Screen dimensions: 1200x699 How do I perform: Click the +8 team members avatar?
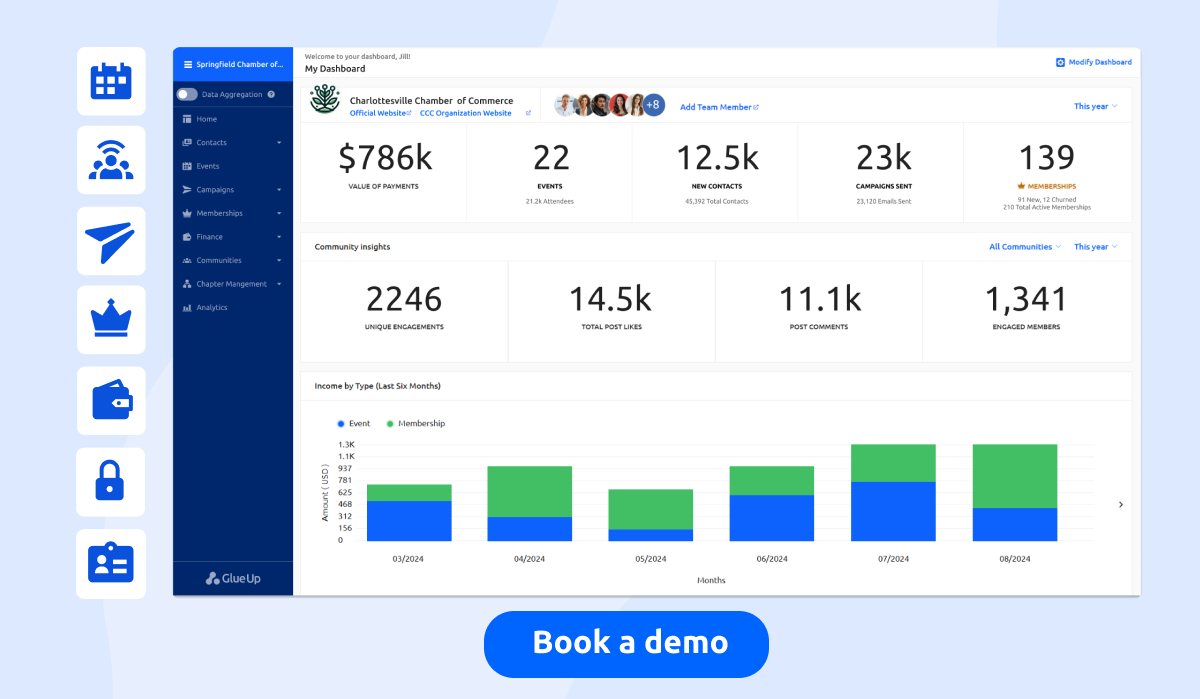653,105
